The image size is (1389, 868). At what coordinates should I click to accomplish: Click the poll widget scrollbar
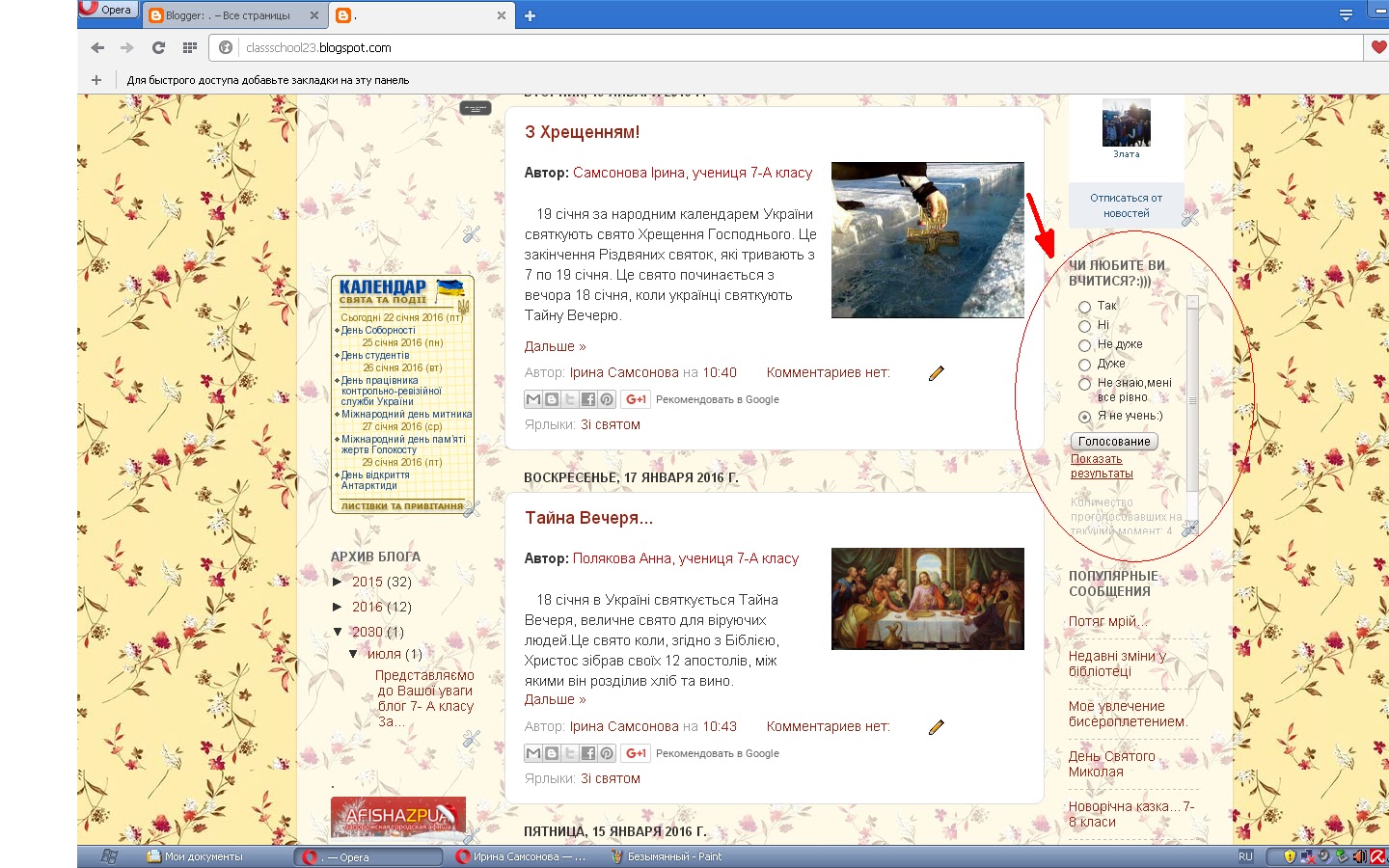tap(1192, 400)
